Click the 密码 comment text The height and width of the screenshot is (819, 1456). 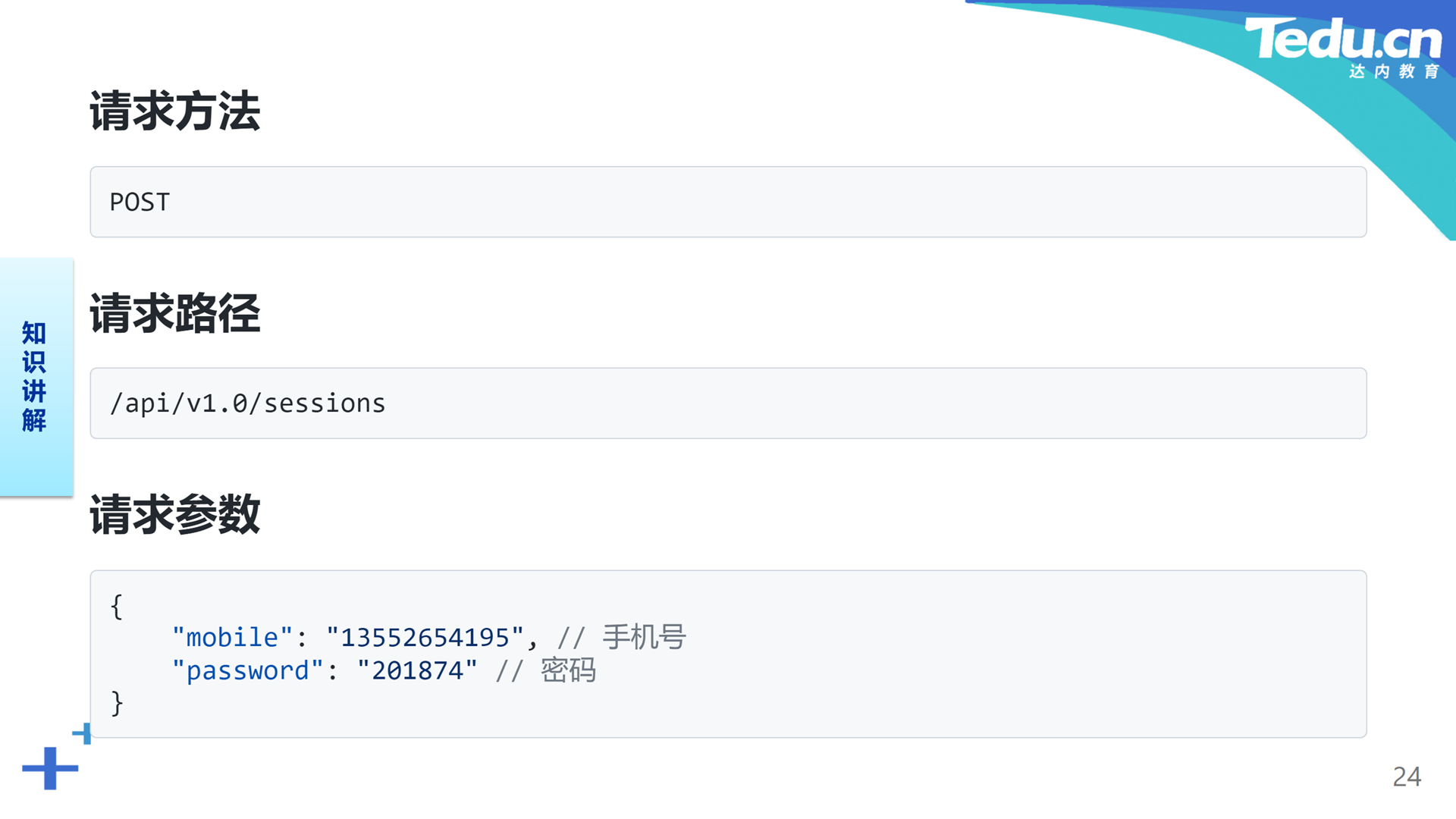[569, 670]
